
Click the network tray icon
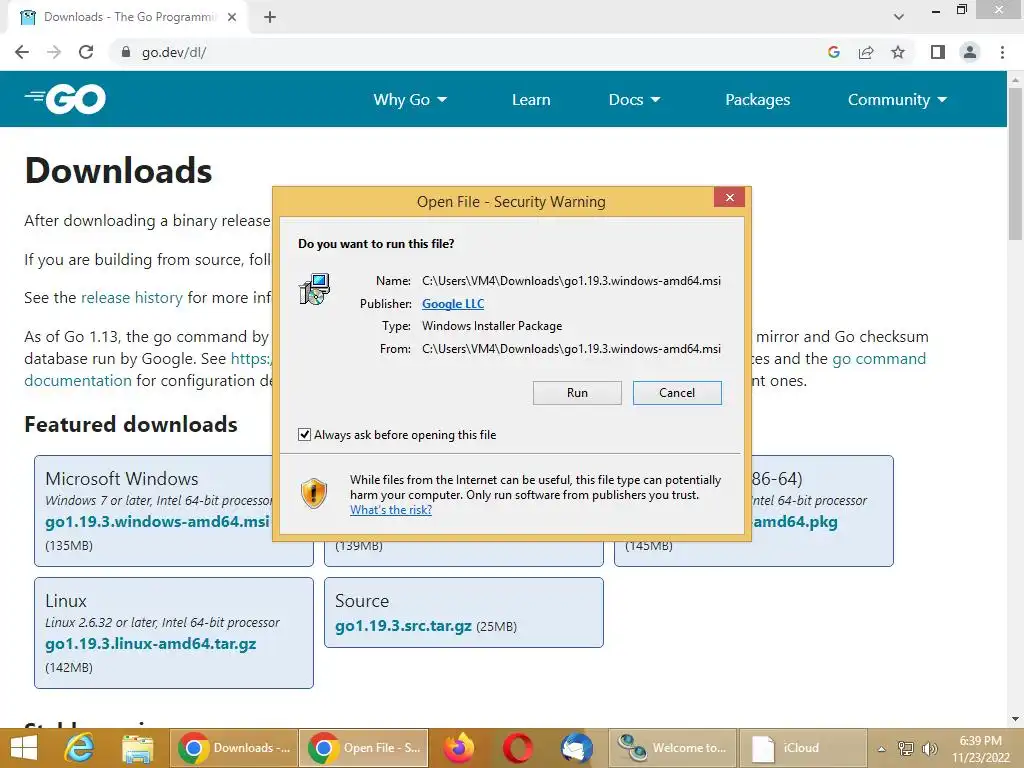[x=906, y=748]
